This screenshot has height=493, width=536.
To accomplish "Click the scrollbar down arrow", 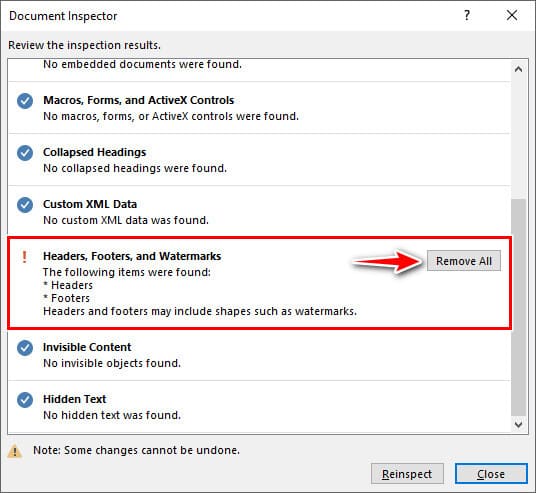I will 519,425.
